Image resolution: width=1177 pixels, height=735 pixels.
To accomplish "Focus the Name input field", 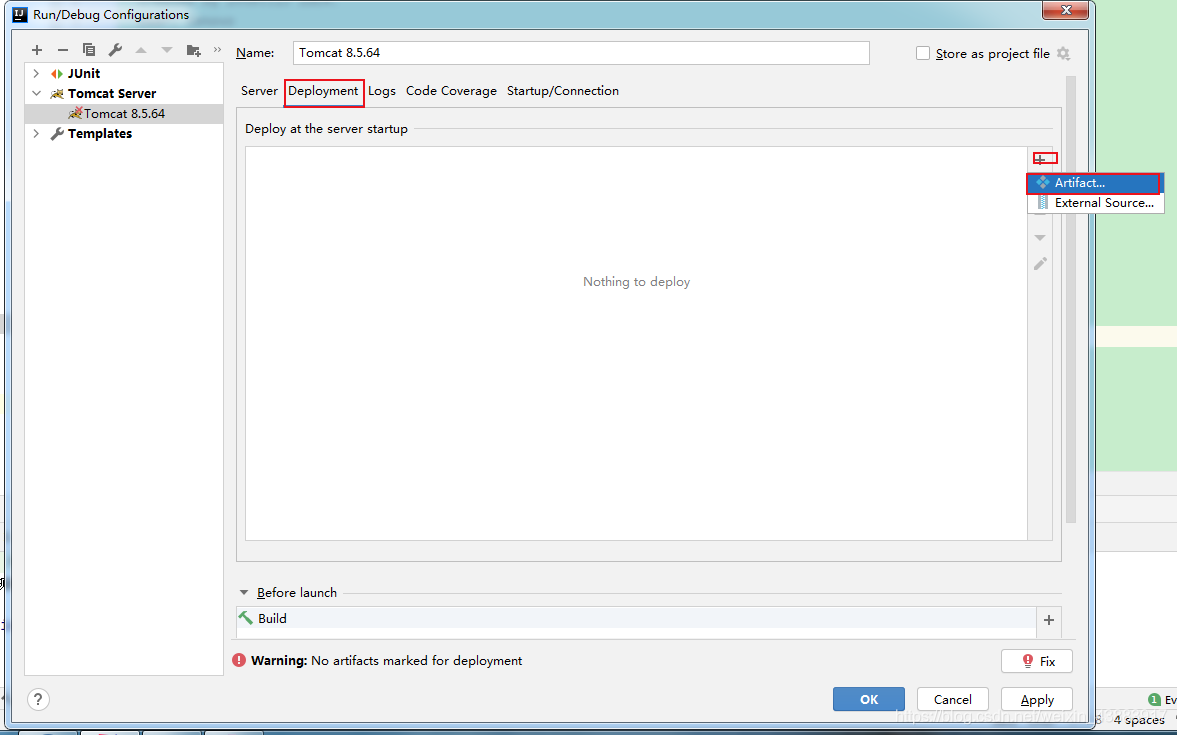I will 581,53.
